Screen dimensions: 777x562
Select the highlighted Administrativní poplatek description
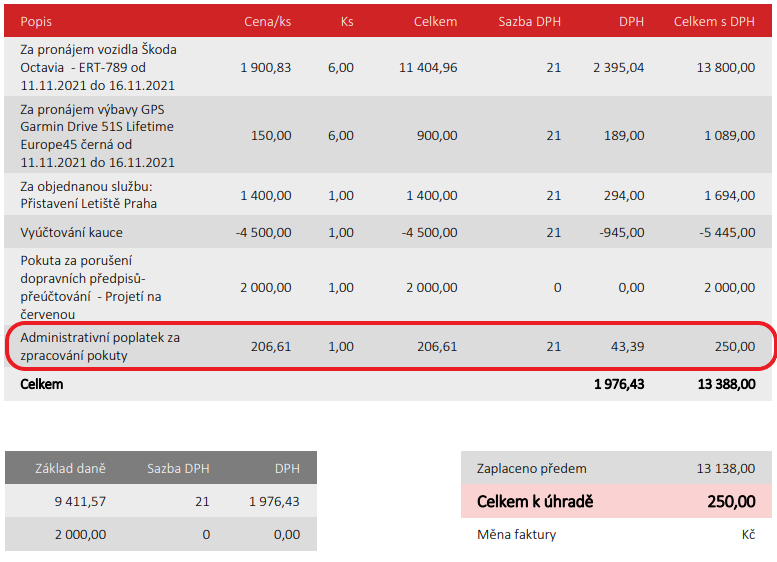100,346
